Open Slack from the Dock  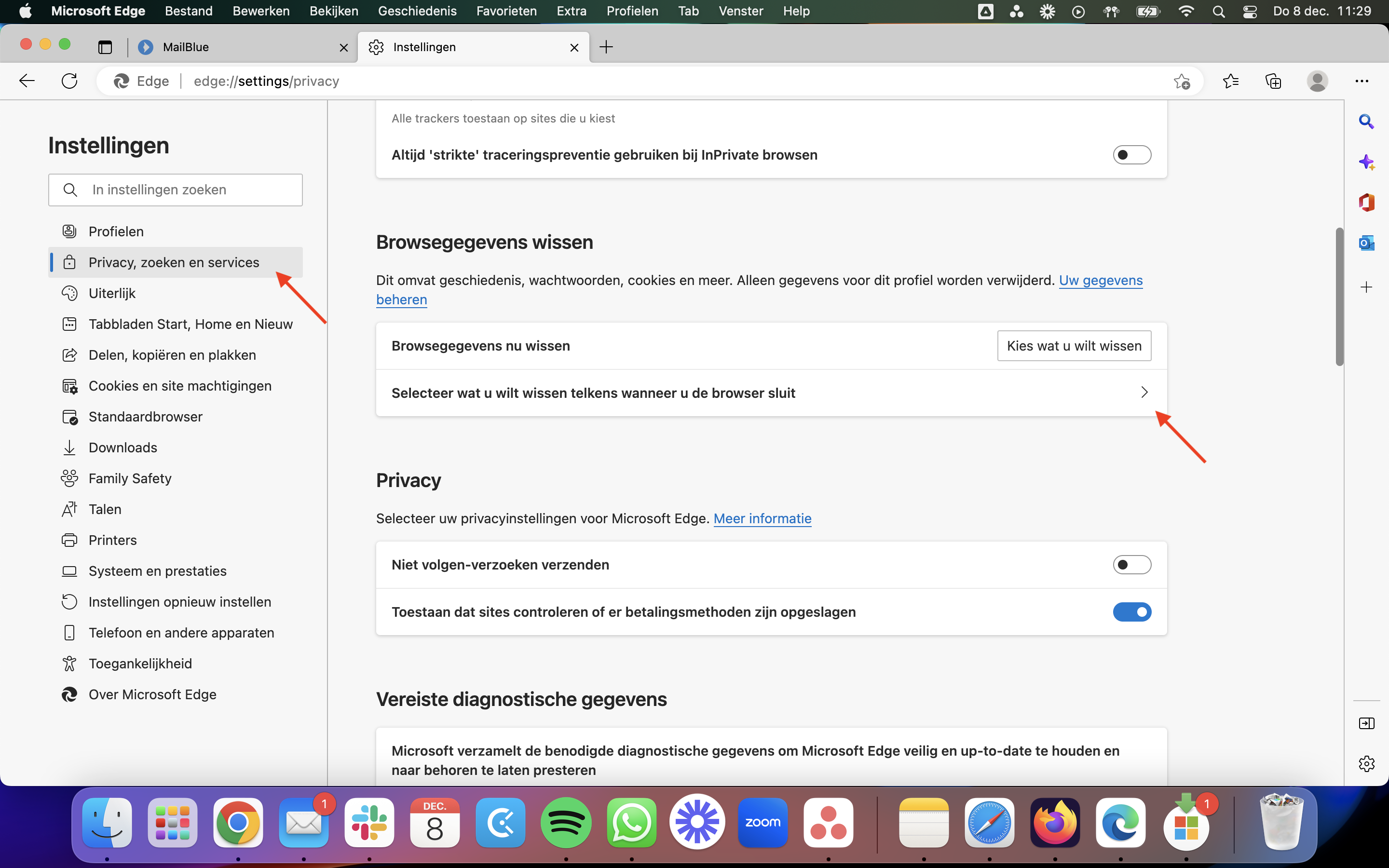tap(369, 823)
